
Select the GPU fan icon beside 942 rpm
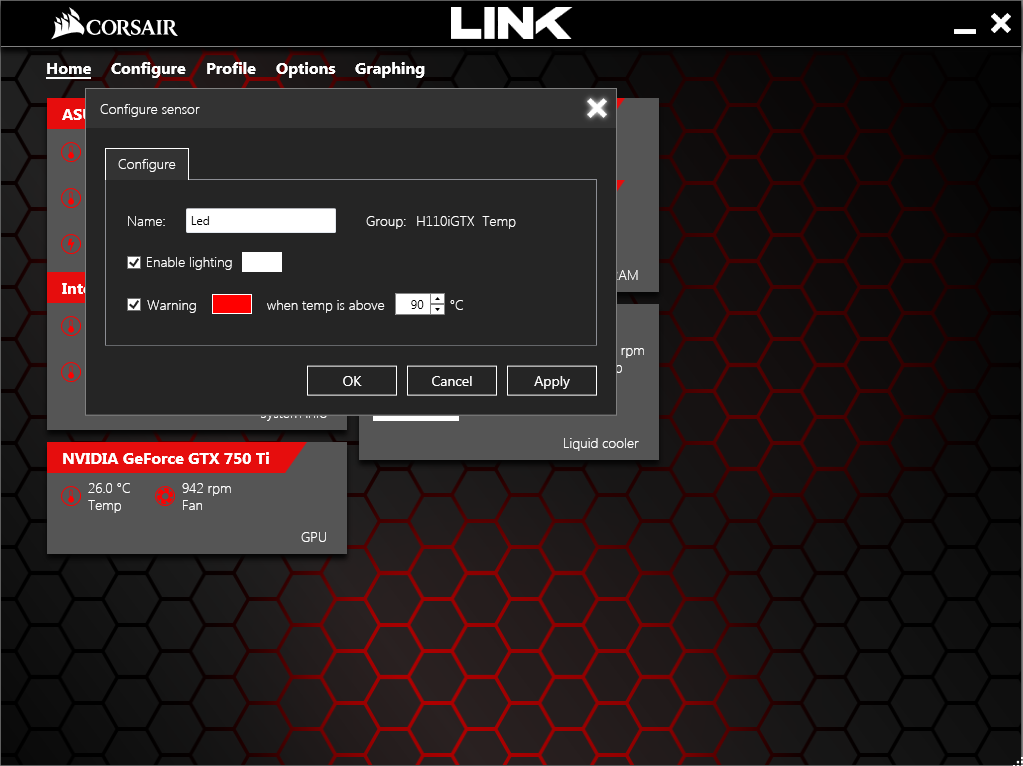164,497
